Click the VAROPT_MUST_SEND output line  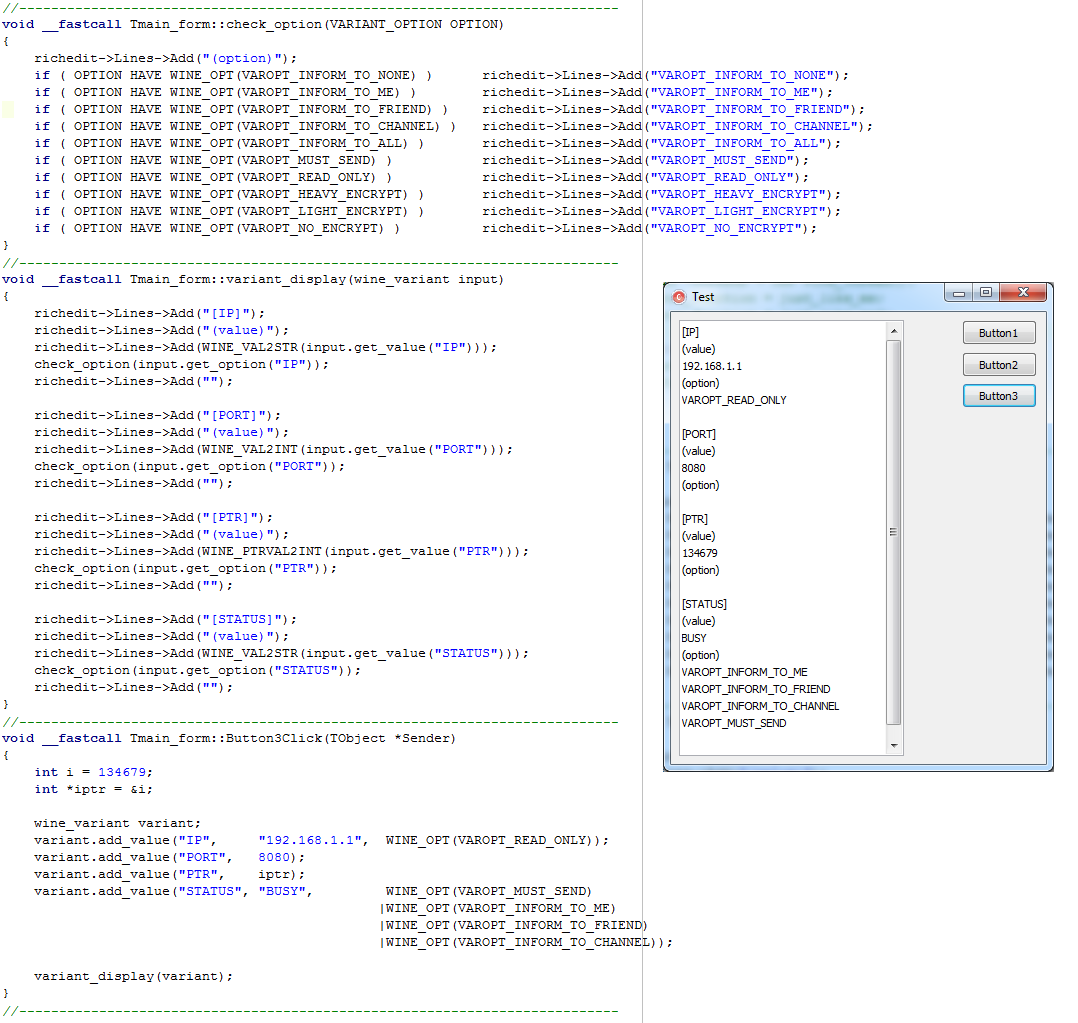point(734,723)
